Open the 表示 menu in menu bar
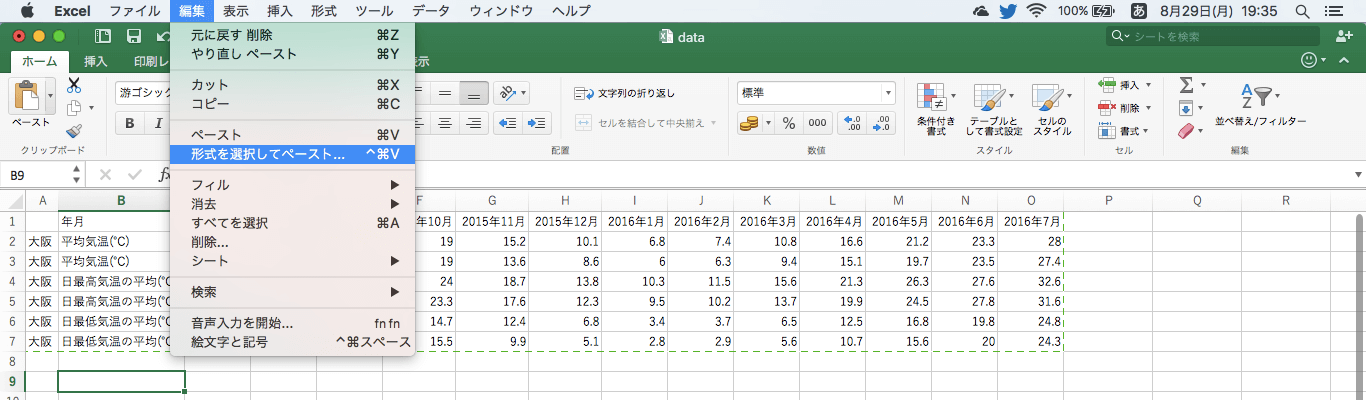Viewport: 1366px width, 400px height. (x=236, y=11)
